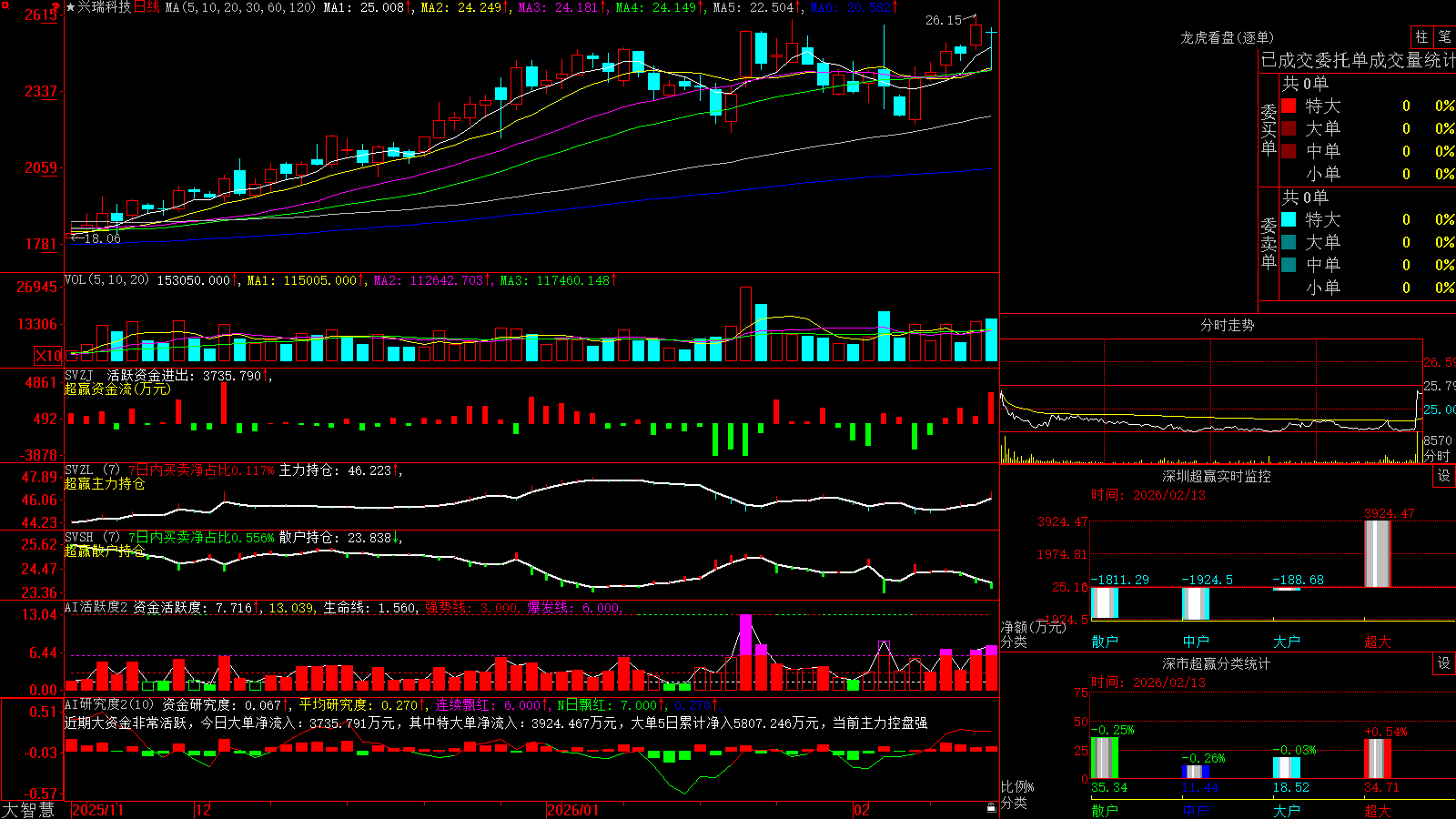Click the 分时走势 panel title
1456x819 pixels.
click(x=1227, y=325)
